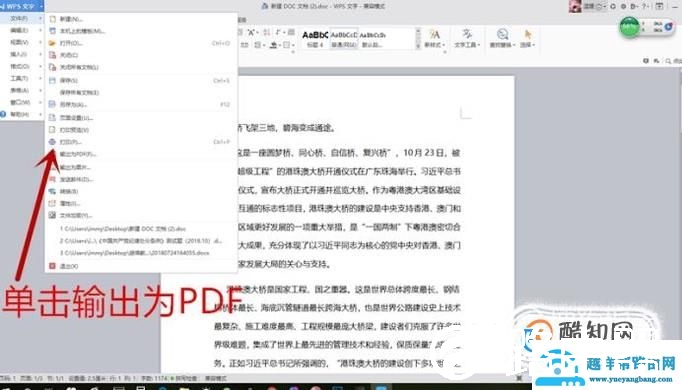Expand the View submenu arrow

point(40,42)
